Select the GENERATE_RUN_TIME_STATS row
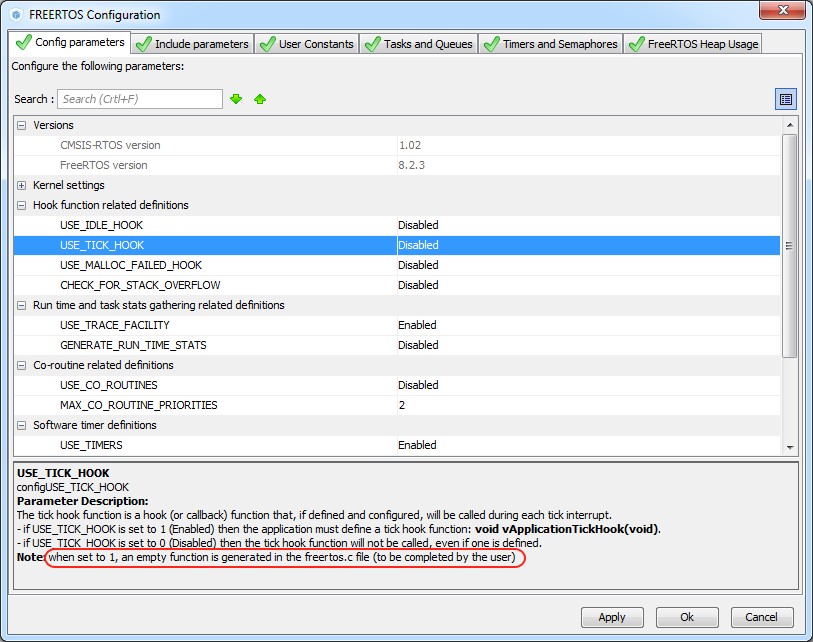Screen dimensions: 813x642 click(397, 345)
